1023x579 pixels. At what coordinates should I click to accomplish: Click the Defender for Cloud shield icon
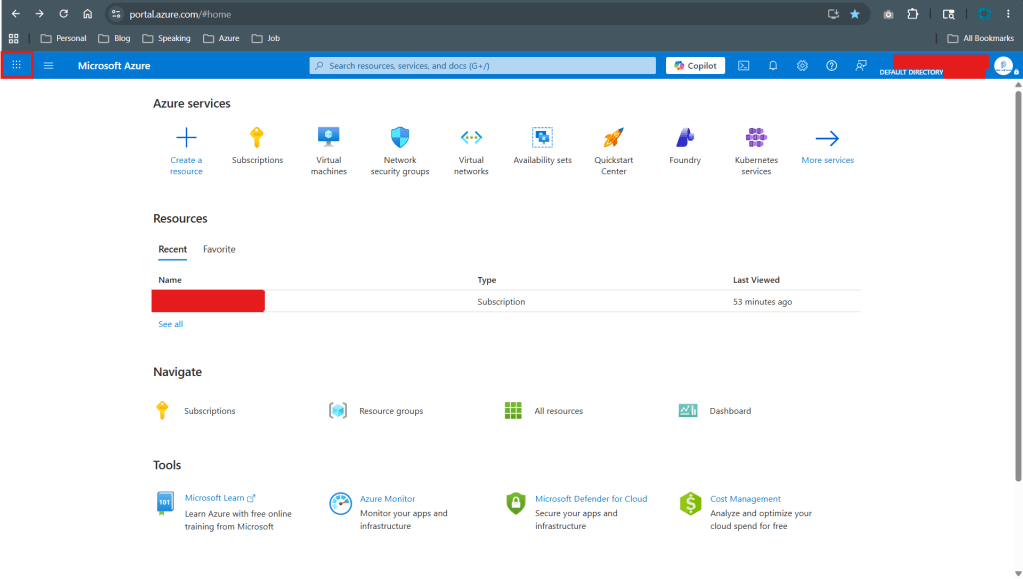pos(515,503)
